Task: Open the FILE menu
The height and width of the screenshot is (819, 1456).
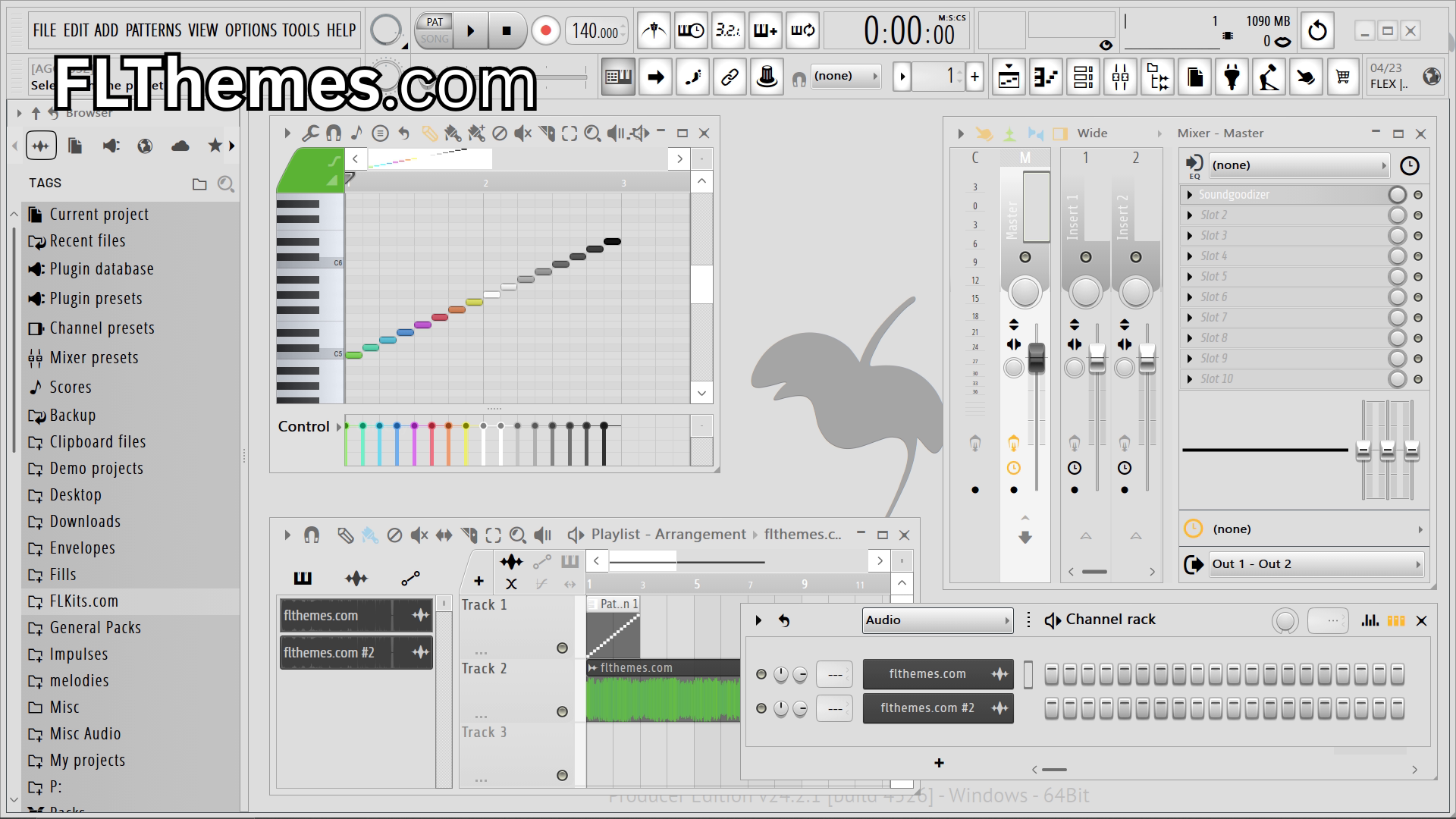Action: 45,30
